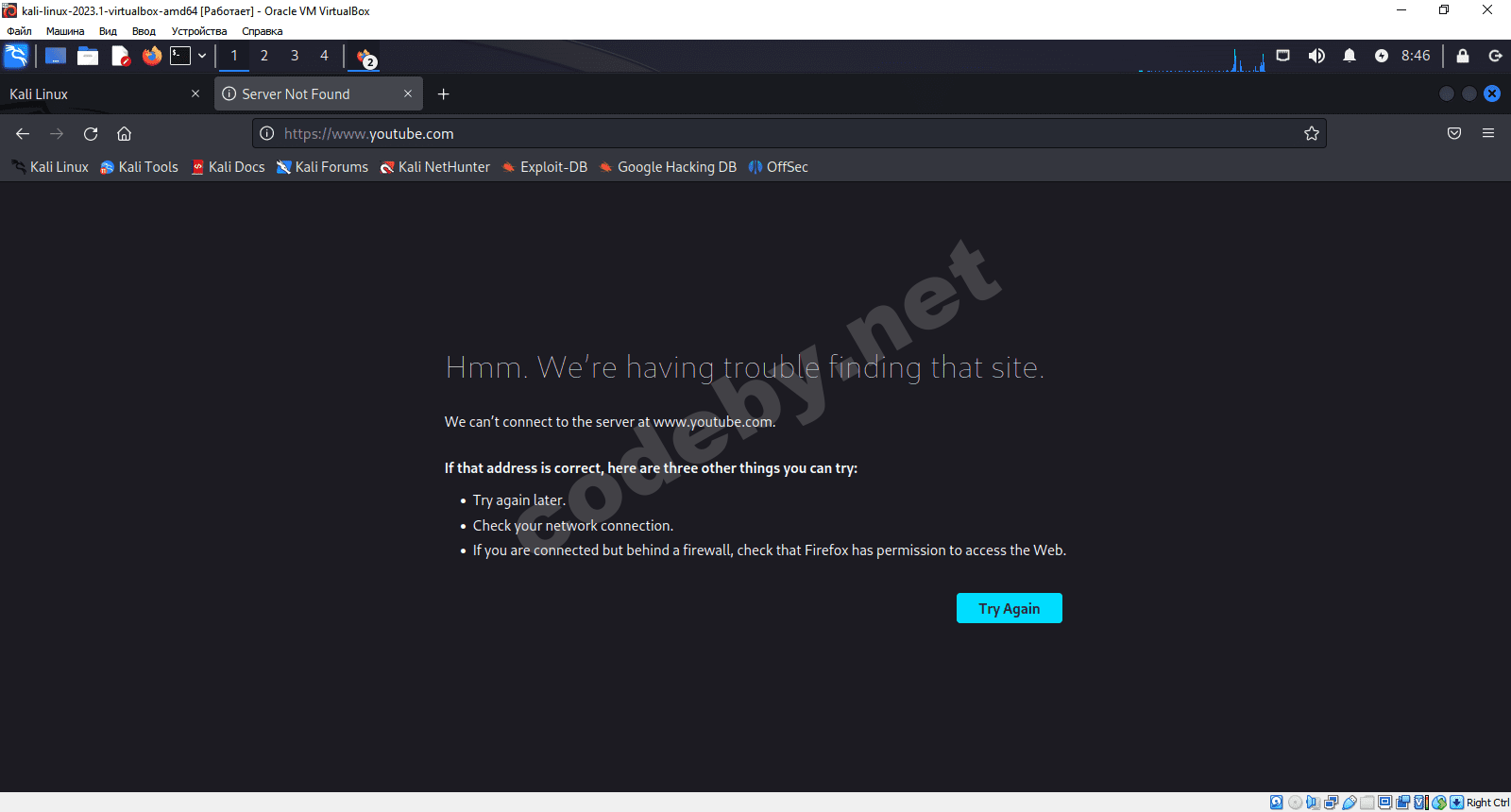The height and width of the screenshot is (812, 1511).
Task: Open the Exploit-DB bookmark
Action: coord(545,167)
